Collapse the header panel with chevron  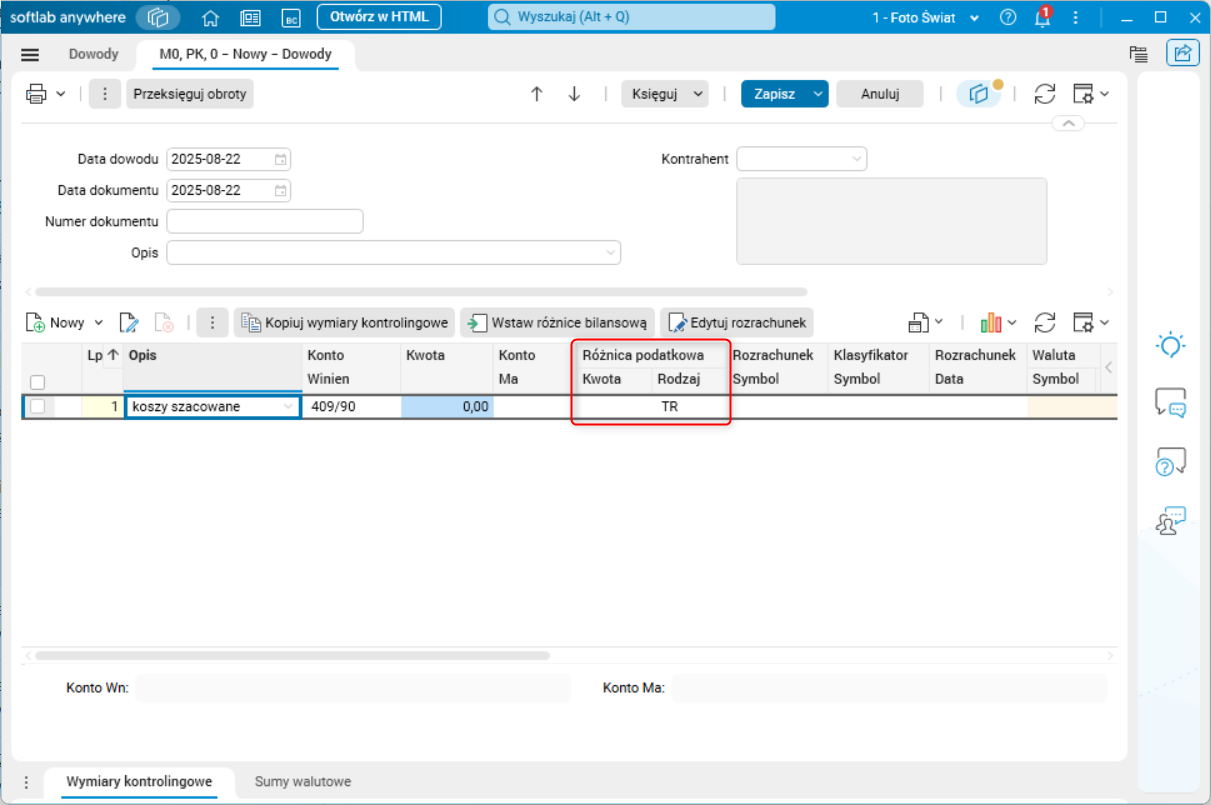1068,123
